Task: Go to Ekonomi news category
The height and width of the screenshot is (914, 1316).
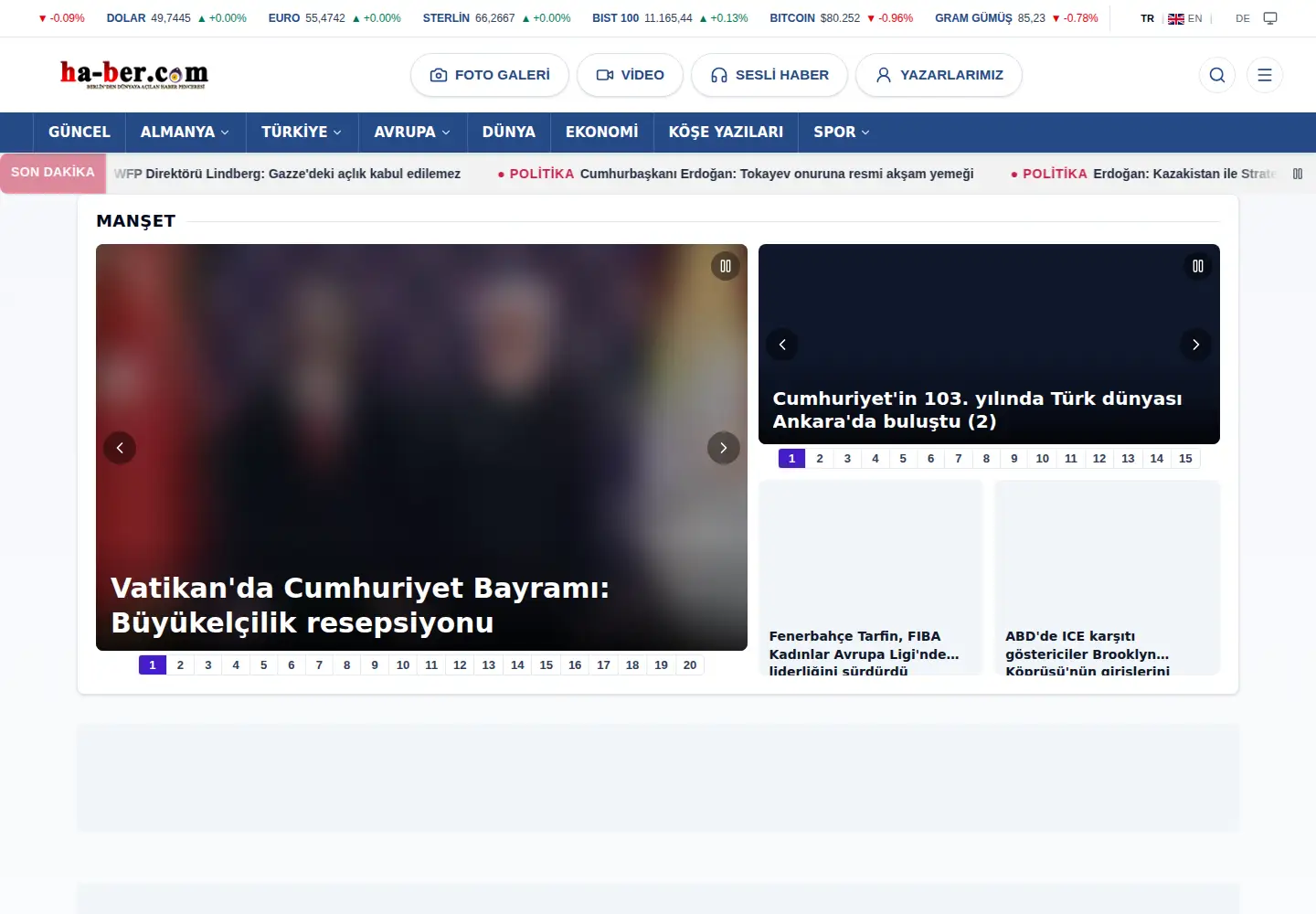Action: 602,132
